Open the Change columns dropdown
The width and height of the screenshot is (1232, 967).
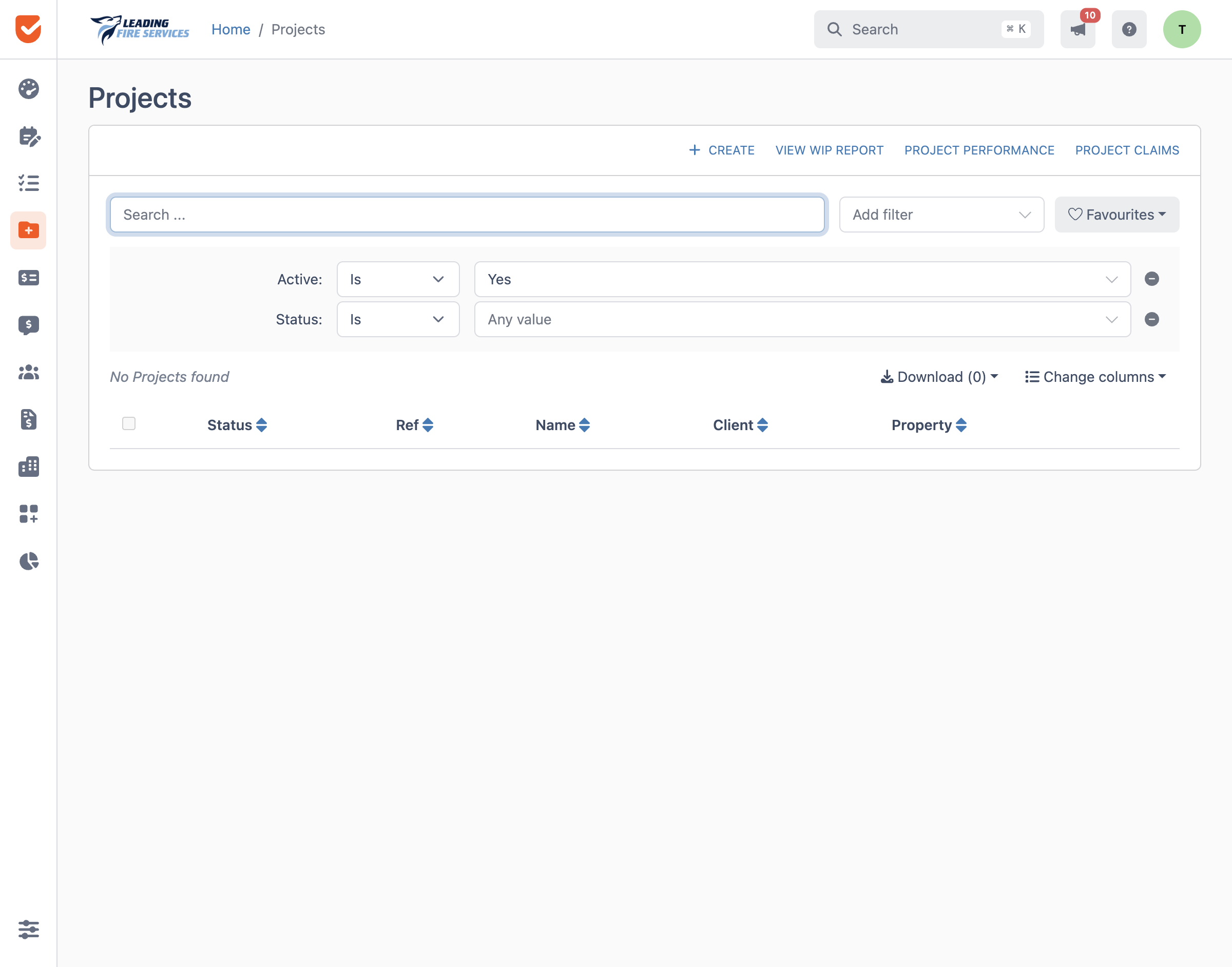[x=1095, y=377]
